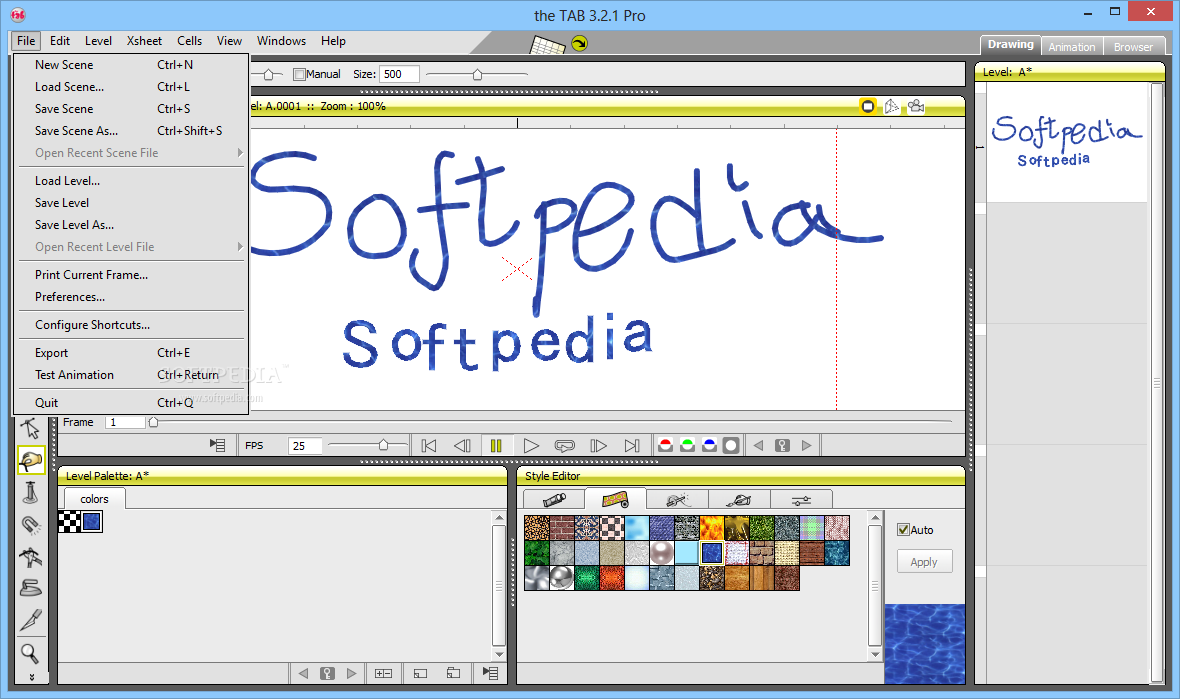
Task: Select the Iron tool
Action: (x=30, y=588)
